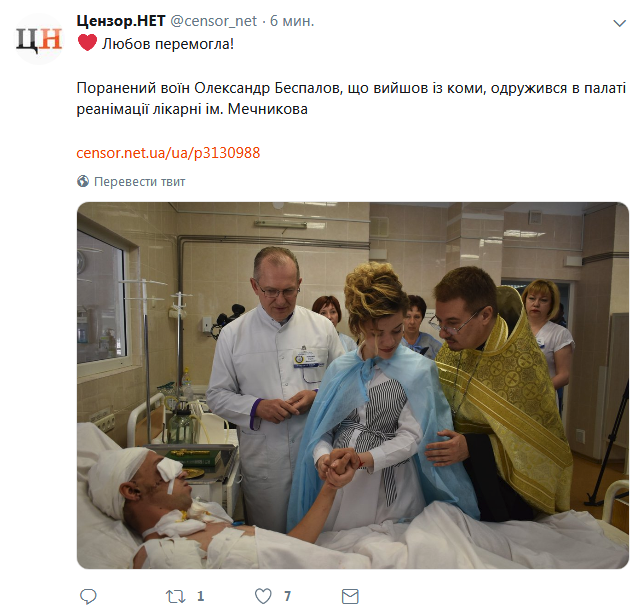Send tweet via envelope message icon
The height and width of the screenshot is (614, 641).
350,596
